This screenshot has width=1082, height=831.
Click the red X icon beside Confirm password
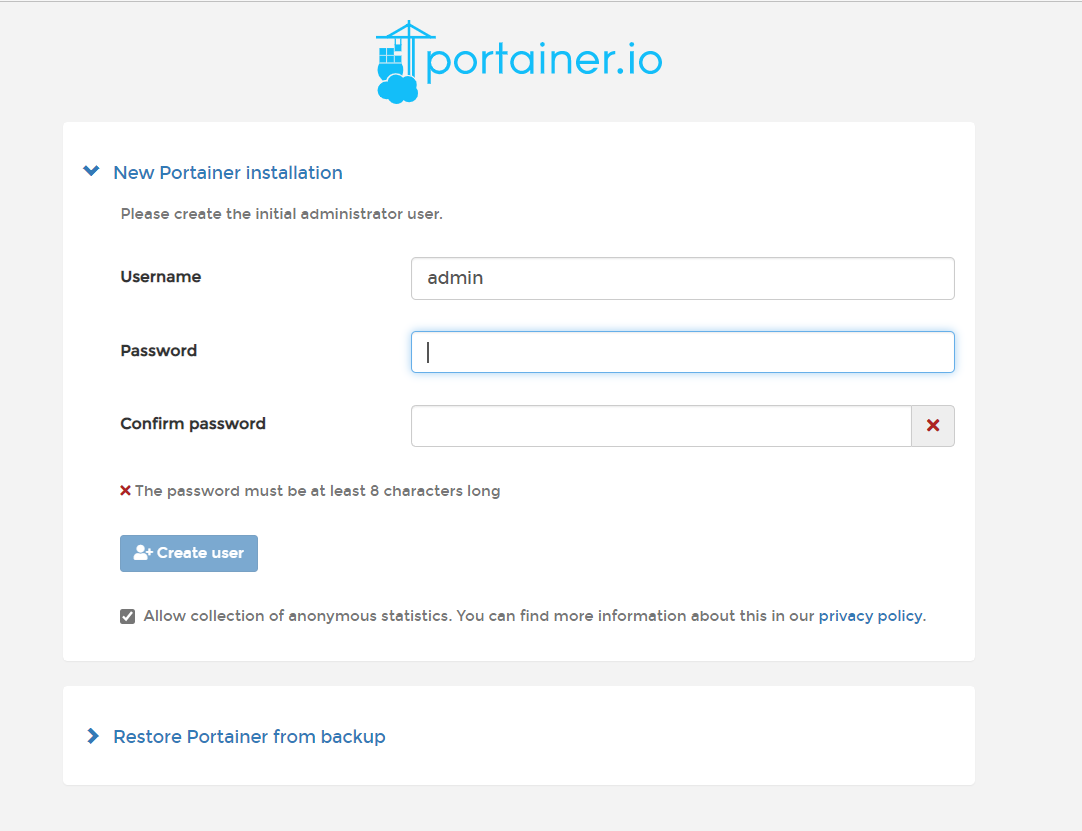933,426
